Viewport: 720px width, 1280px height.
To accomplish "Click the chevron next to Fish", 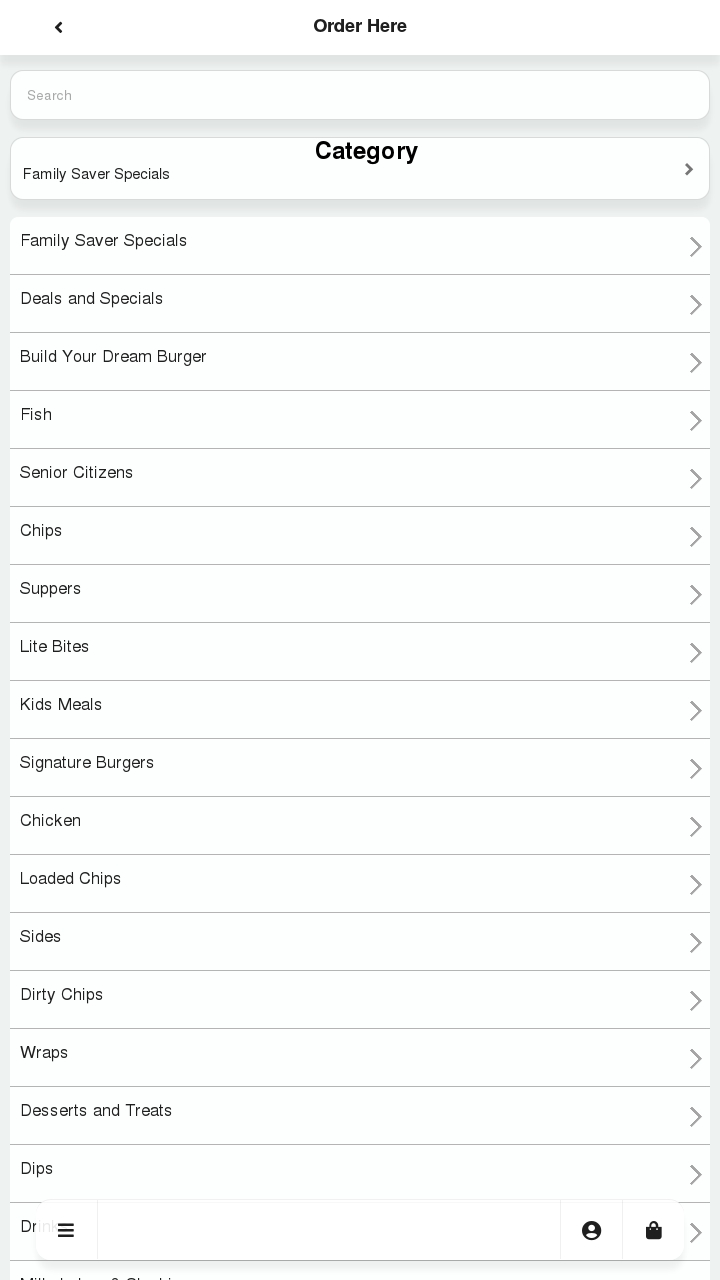I will (x=695, y=420).
